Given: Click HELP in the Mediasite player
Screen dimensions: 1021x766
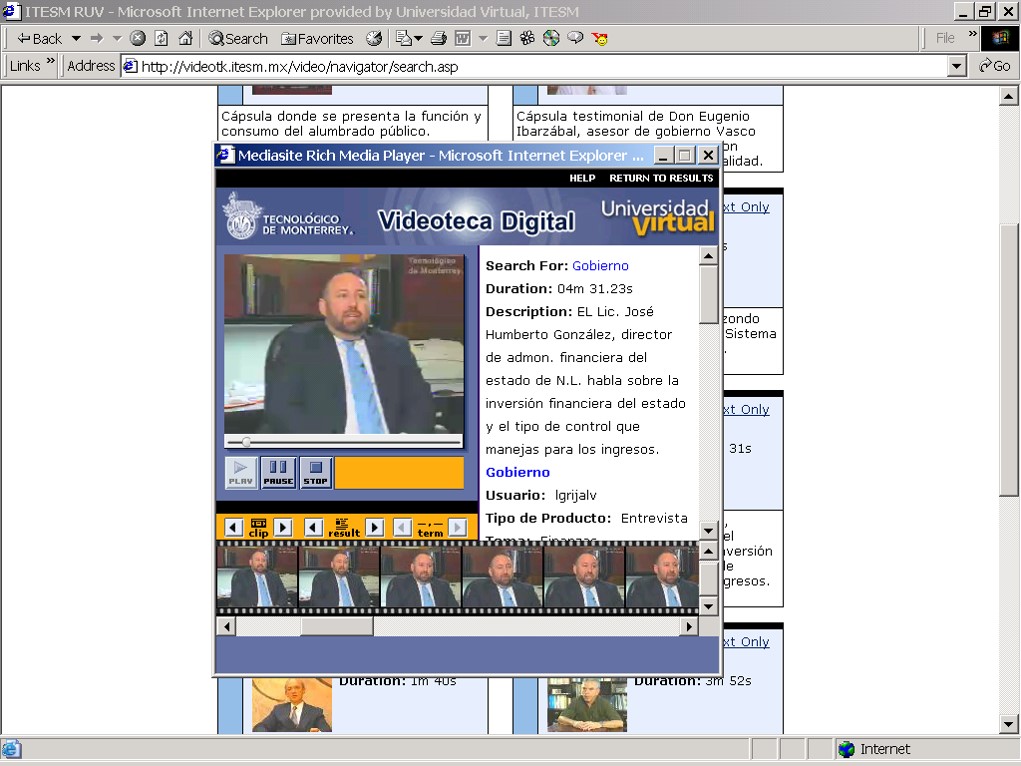Looking at the screenshot, I should tap(582, 178).
